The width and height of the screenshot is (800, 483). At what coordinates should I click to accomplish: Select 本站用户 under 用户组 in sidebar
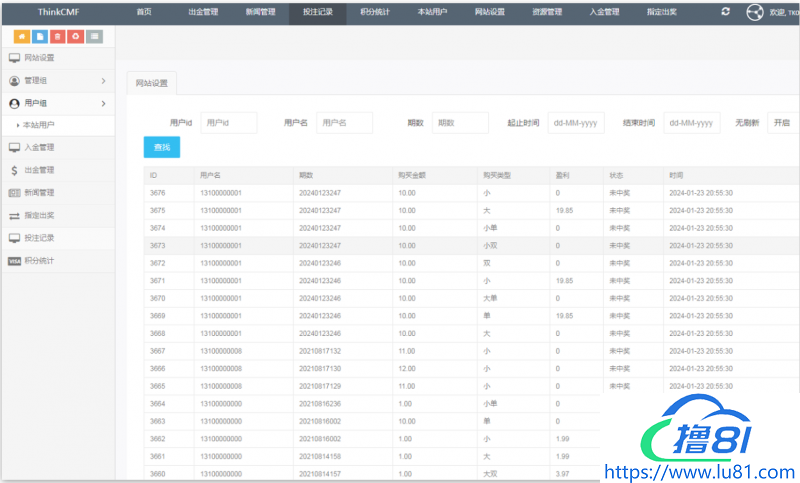click(x=38, y=125)
